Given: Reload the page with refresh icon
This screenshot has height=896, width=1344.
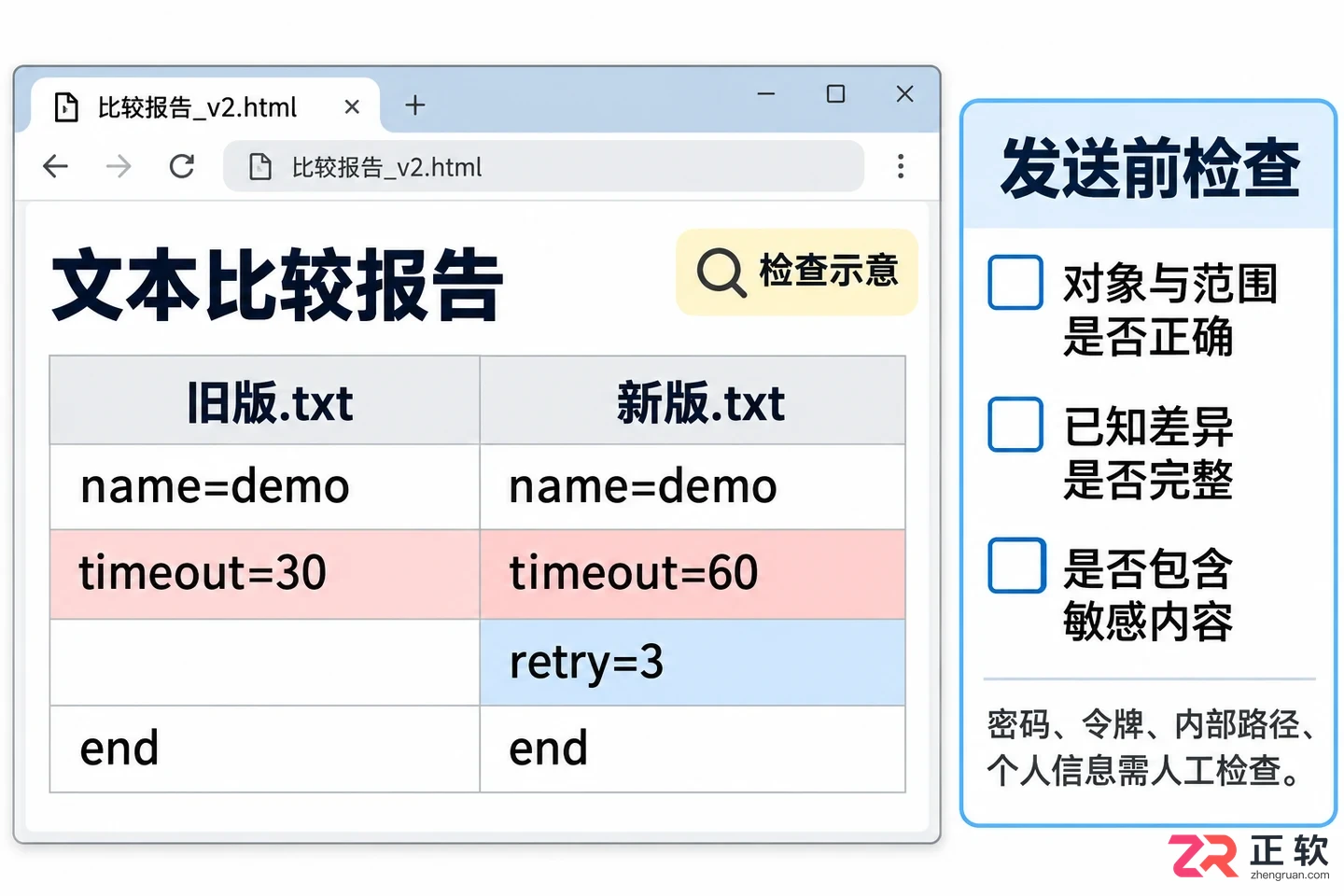Looking at the screenshot, I should click(x=182, y=166).
